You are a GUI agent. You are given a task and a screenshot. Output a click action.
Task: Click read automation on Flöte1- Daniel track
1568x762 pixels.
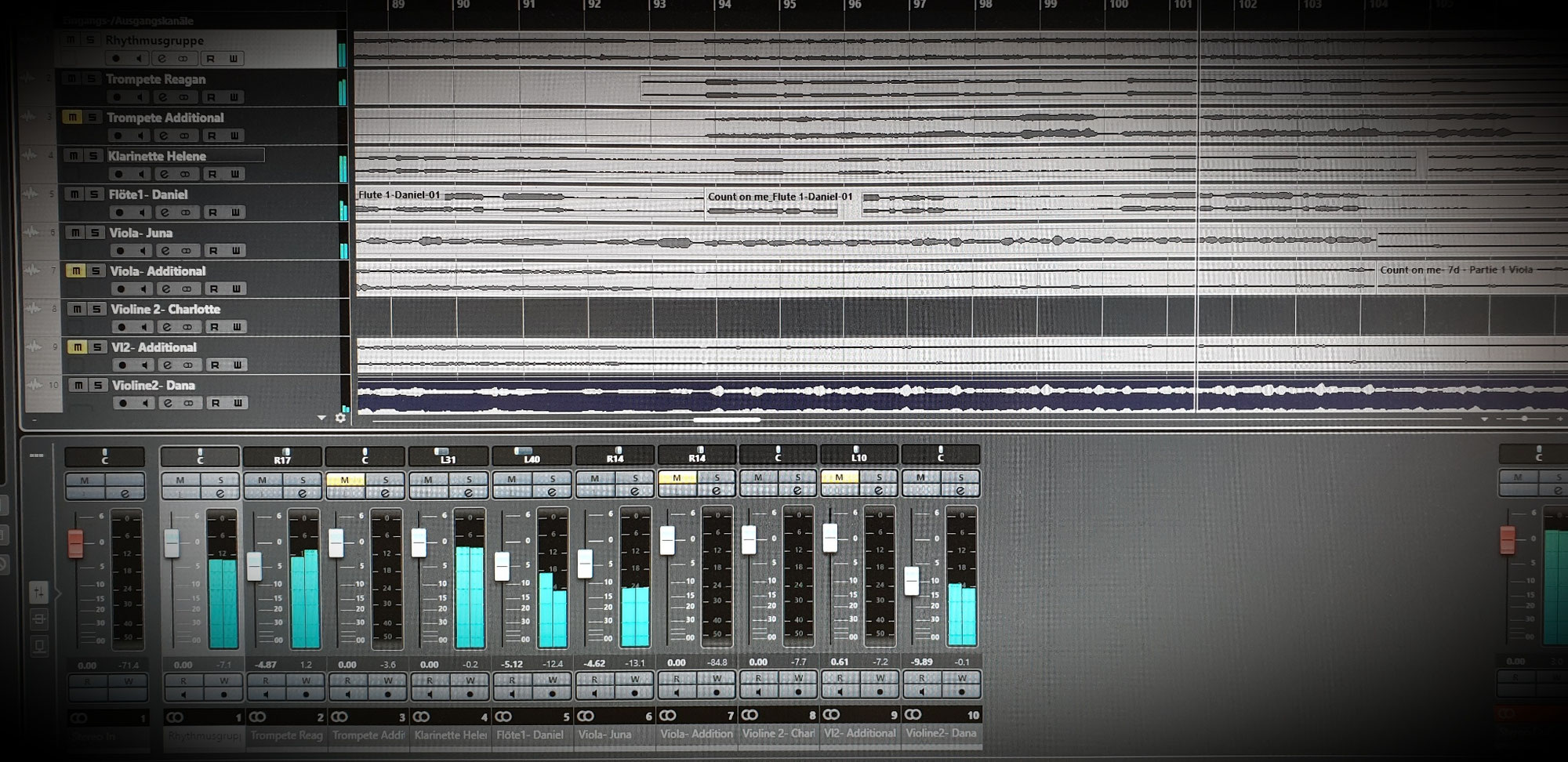tap(212, 212)
